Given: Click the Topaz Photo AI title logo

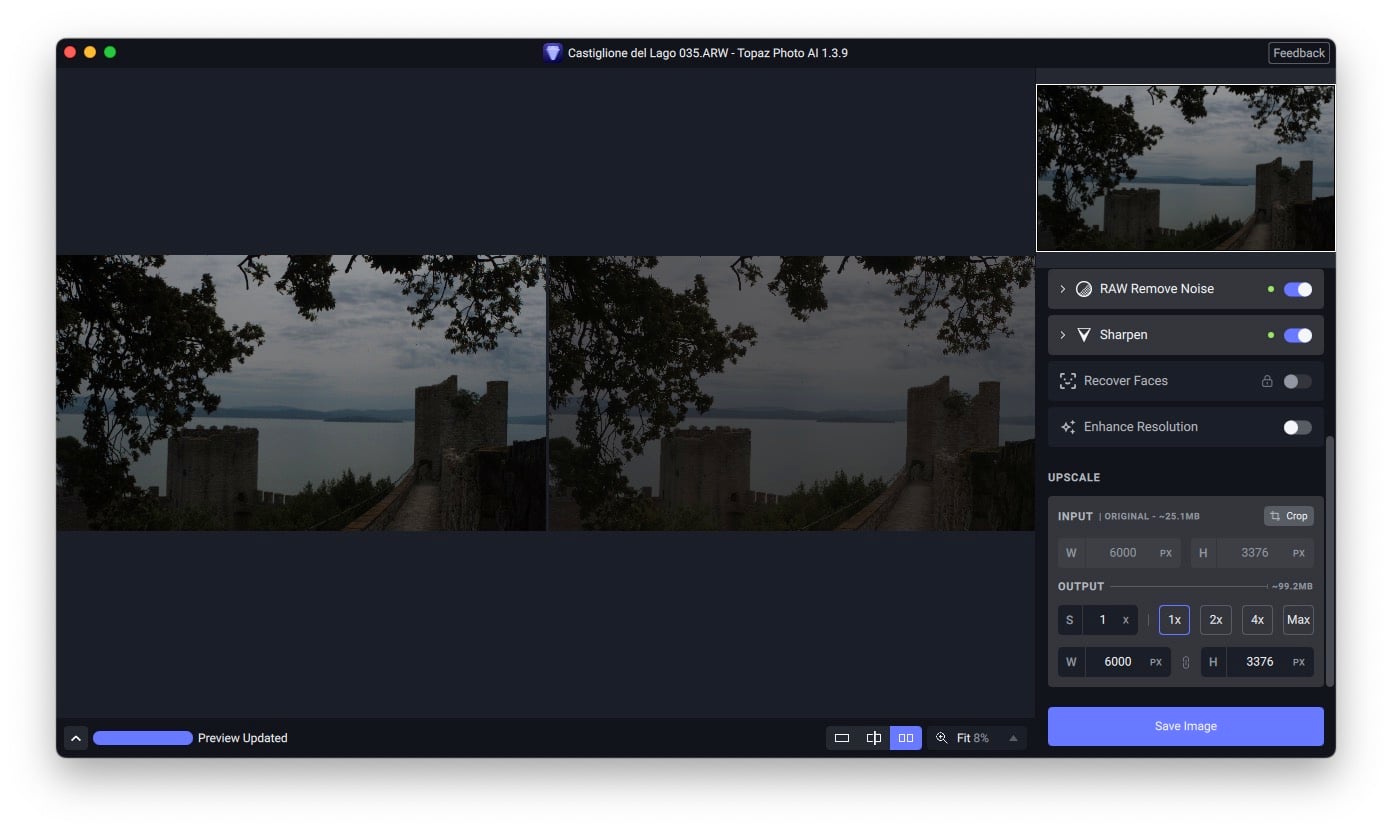Looking at the screenshot, I should (x=553, y=53).
